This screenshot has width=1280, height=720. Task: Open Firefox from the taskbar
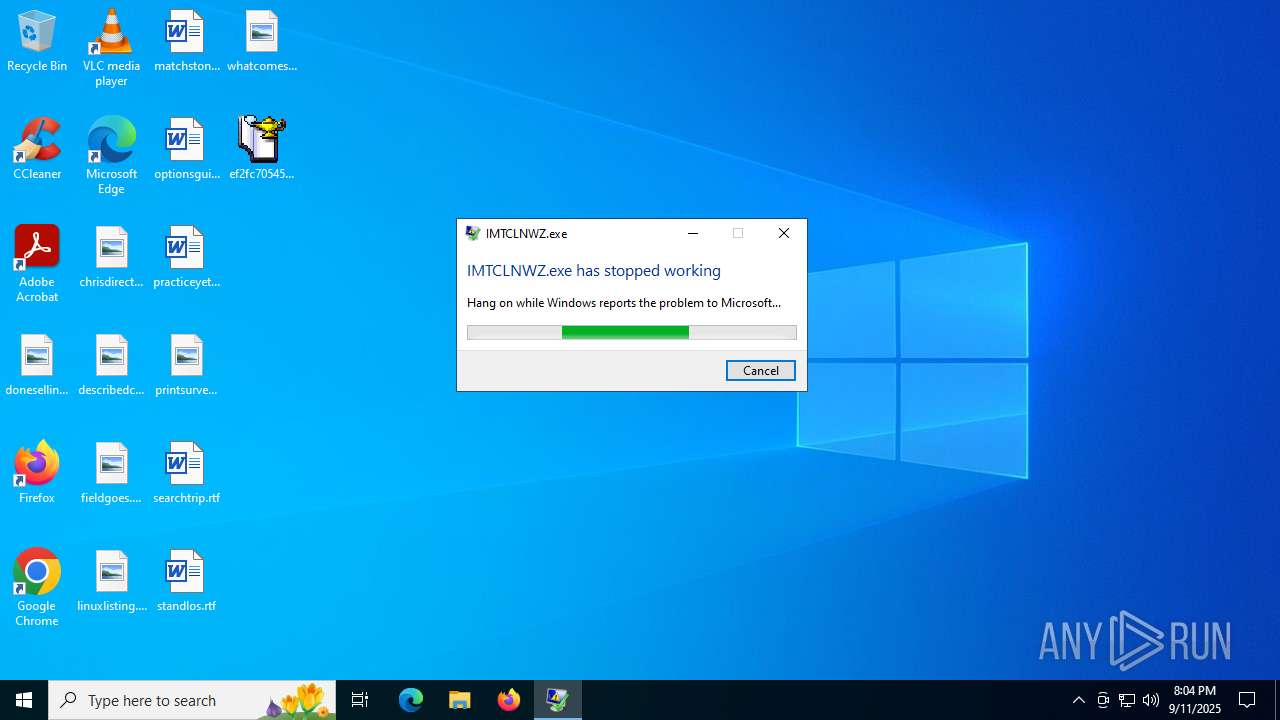click(509, 700)
